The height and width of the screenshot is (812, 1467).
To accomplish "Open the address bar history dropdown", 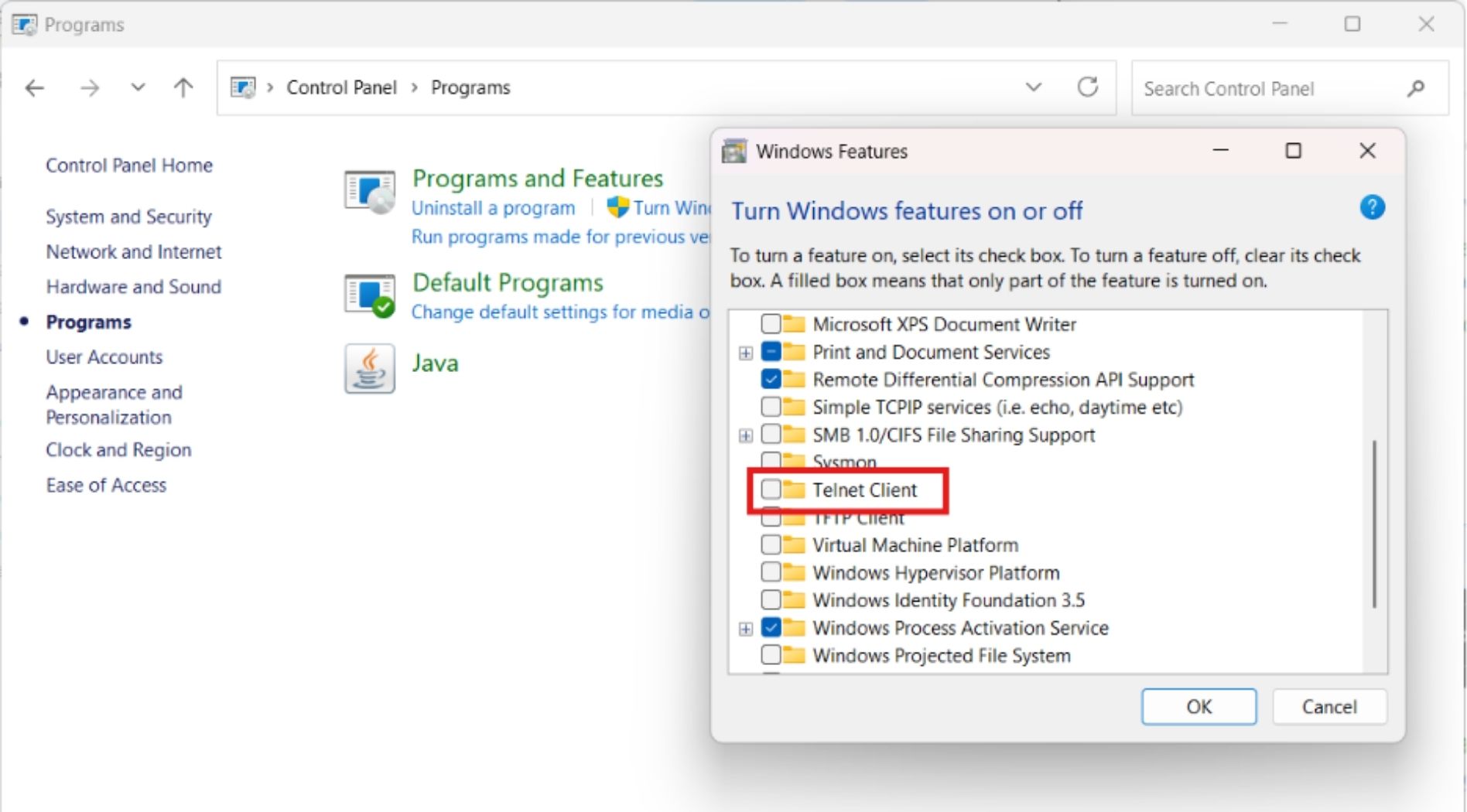I will point(1033,87).
